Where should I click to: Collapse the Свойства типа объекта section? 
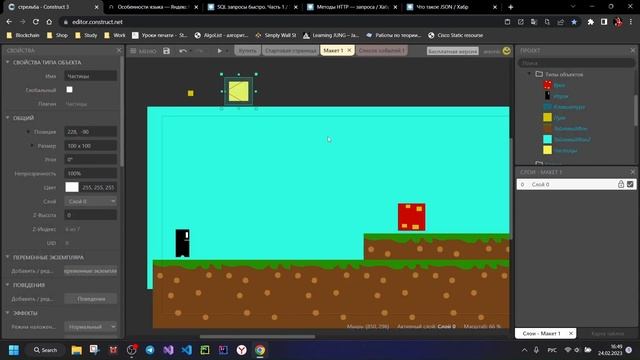point(7,62)
